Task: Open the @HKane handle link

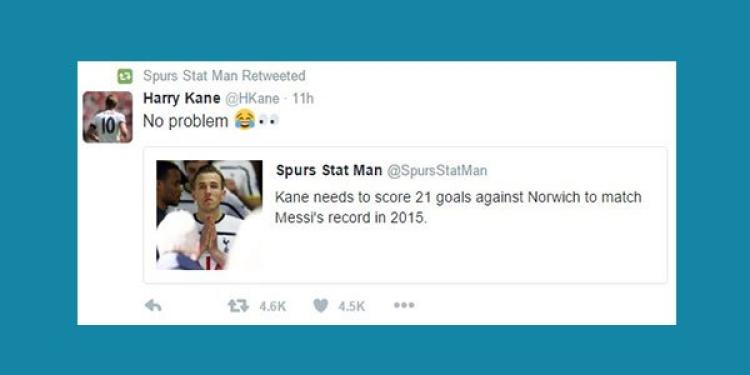Action: click(x=252, y=99)
